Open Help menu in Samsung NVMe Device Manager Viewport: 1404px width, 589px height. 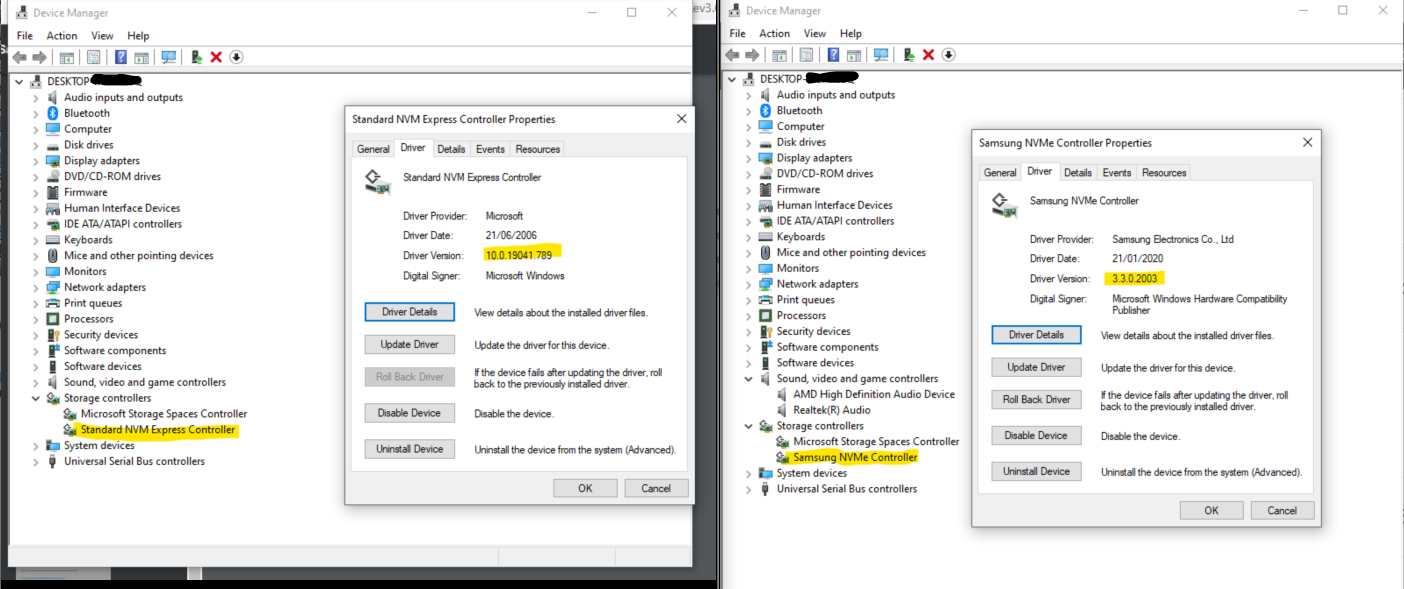851,34
